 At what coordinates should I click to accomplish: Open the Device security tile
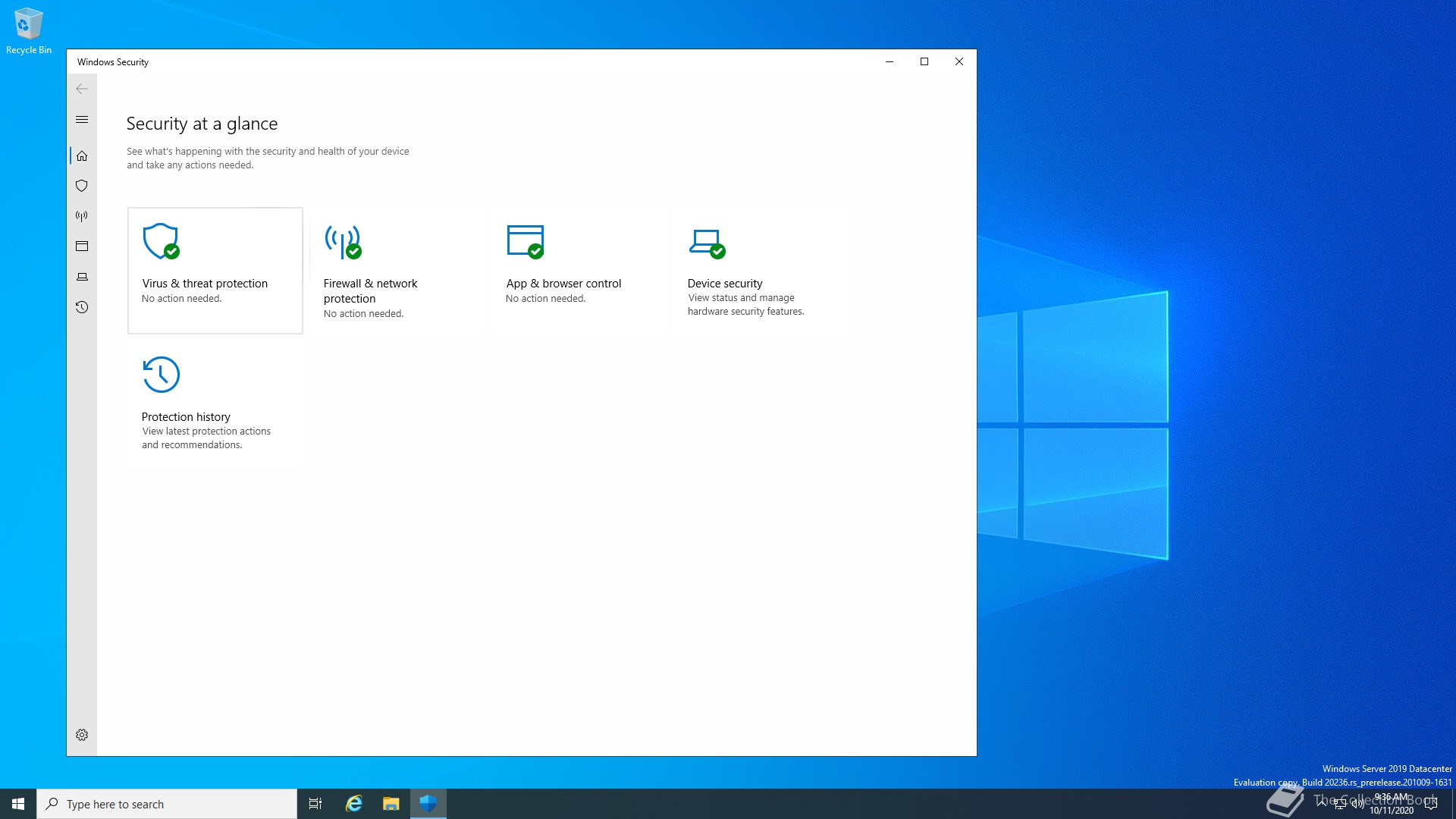[761, 271]
